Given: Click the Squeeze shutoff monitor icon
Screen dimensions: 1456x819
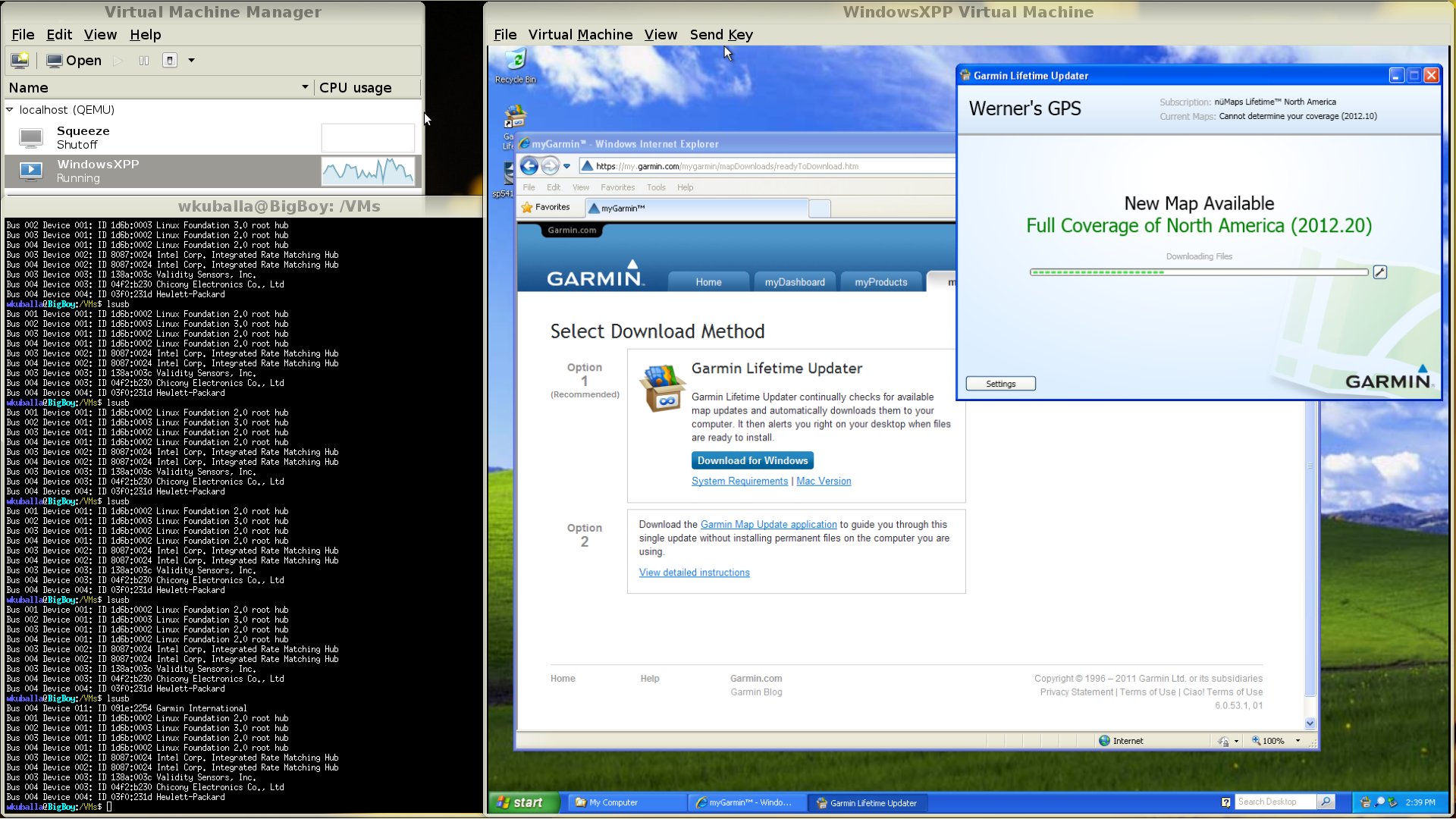Looking at the screenshot, I should click(x=31, y=138).
